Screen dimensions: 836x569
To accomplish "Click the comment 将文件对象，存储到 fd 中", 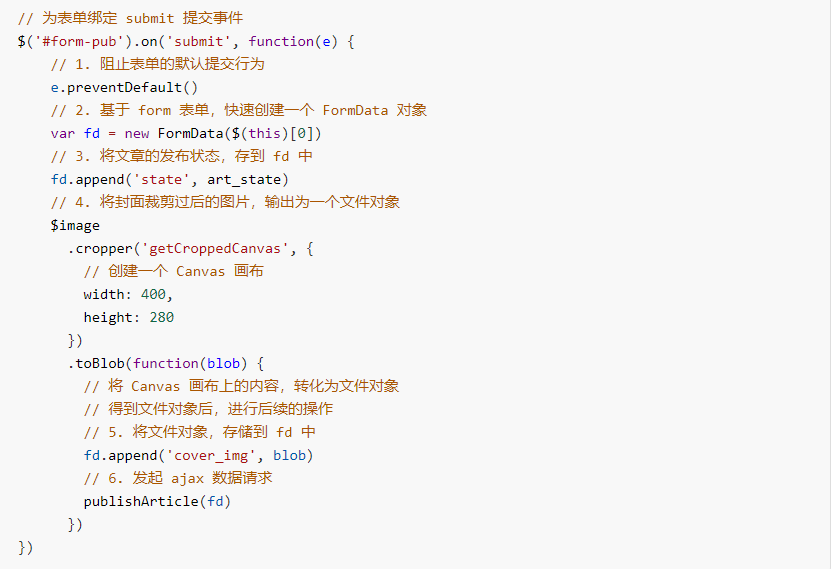I will 200,432.
